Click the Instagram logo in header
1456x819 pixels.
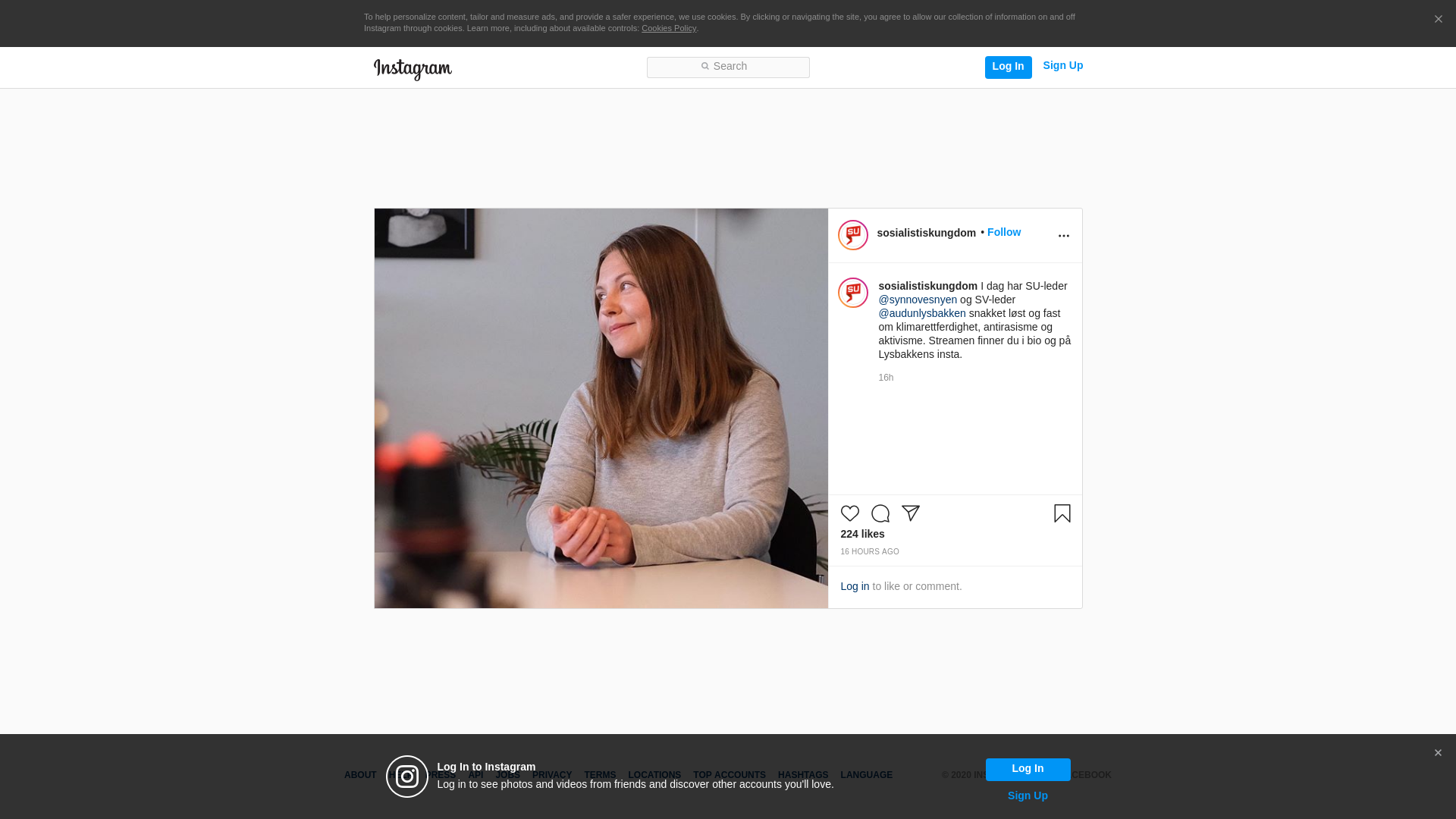tap(413, 69)
